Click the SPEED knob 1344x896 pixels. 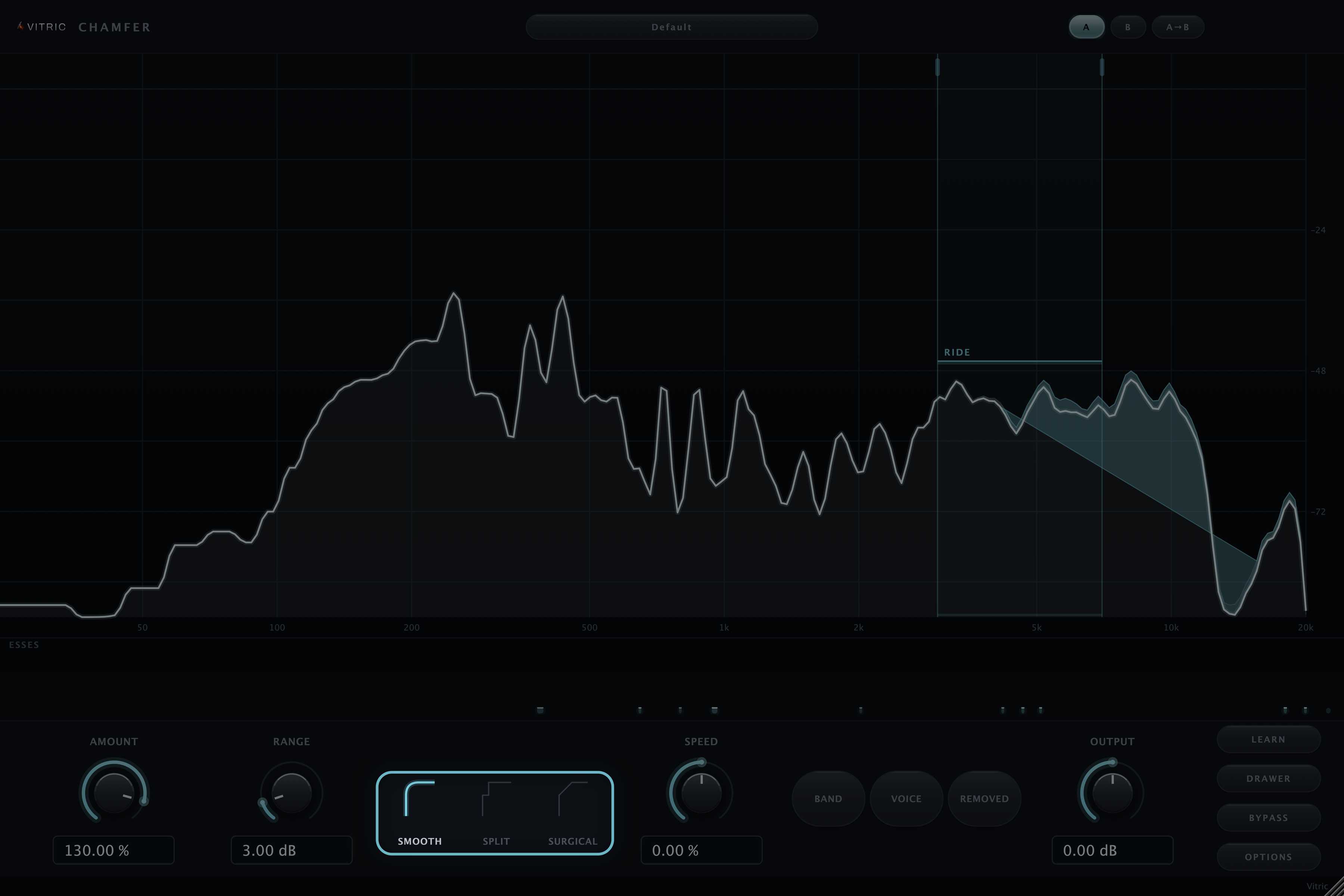[x=701, y=793]
